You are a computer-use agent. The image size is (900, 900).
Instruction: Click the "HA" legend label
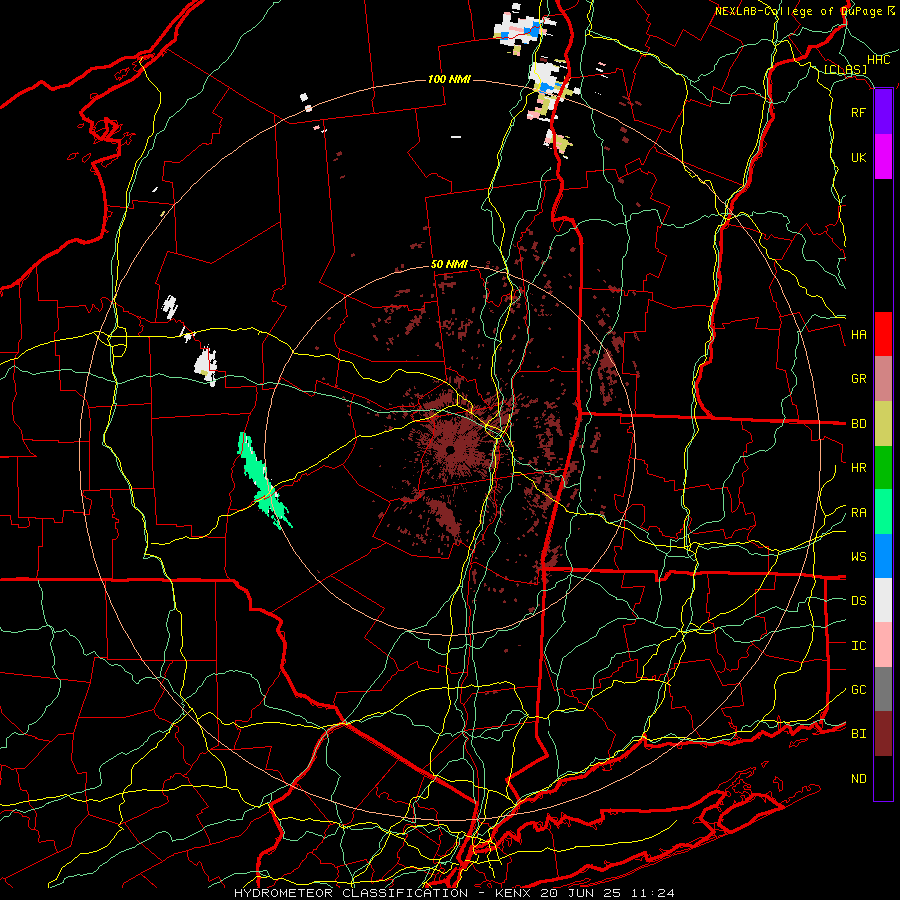point(858,335)
